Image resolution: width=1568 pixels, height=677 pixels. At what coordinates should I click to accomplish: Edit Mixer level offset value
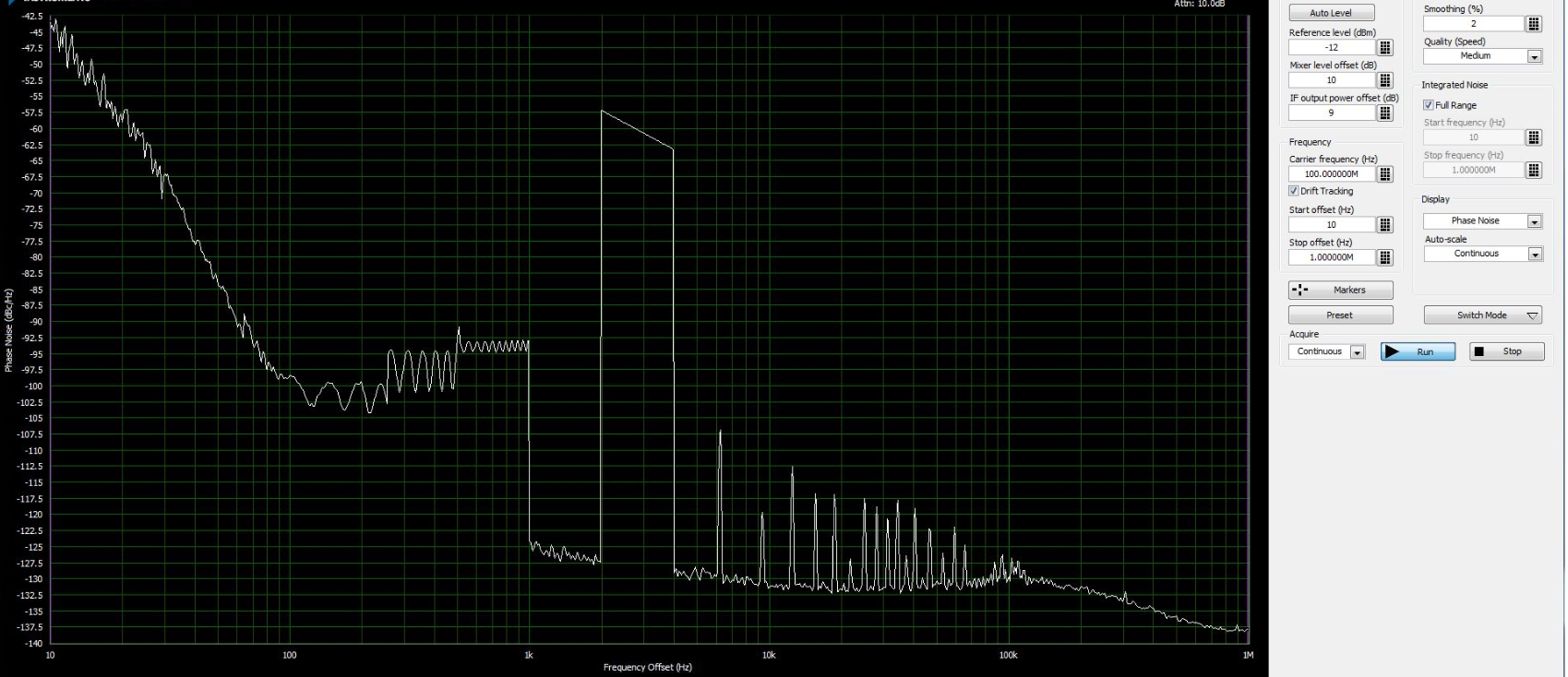pyautogui.click(x=1332, y=80)
